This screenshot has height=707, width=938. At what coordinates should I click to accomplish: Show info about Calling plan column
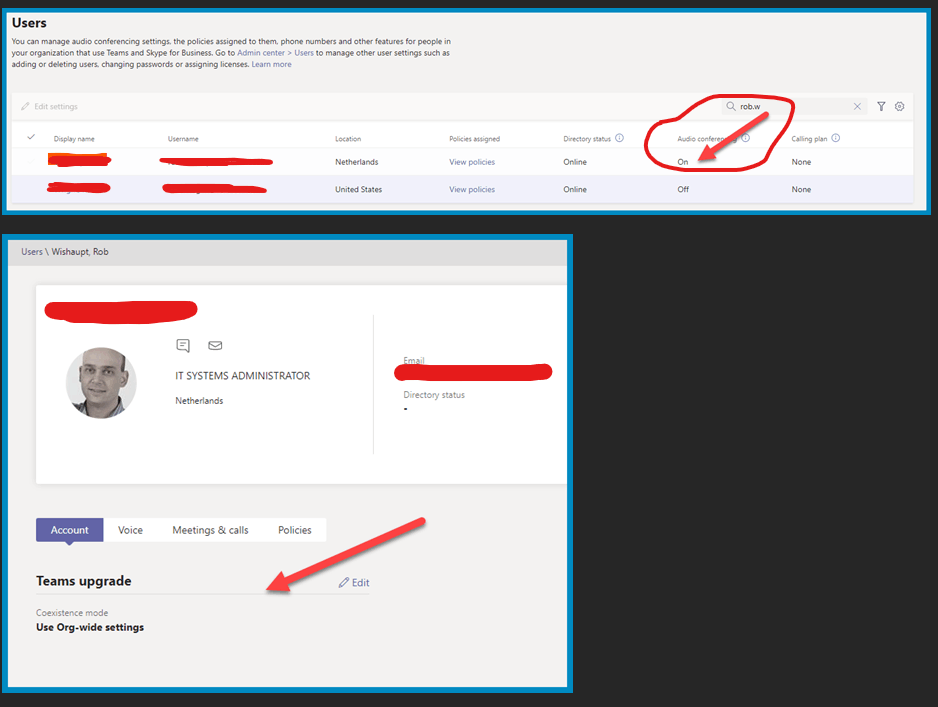[836, 138]
